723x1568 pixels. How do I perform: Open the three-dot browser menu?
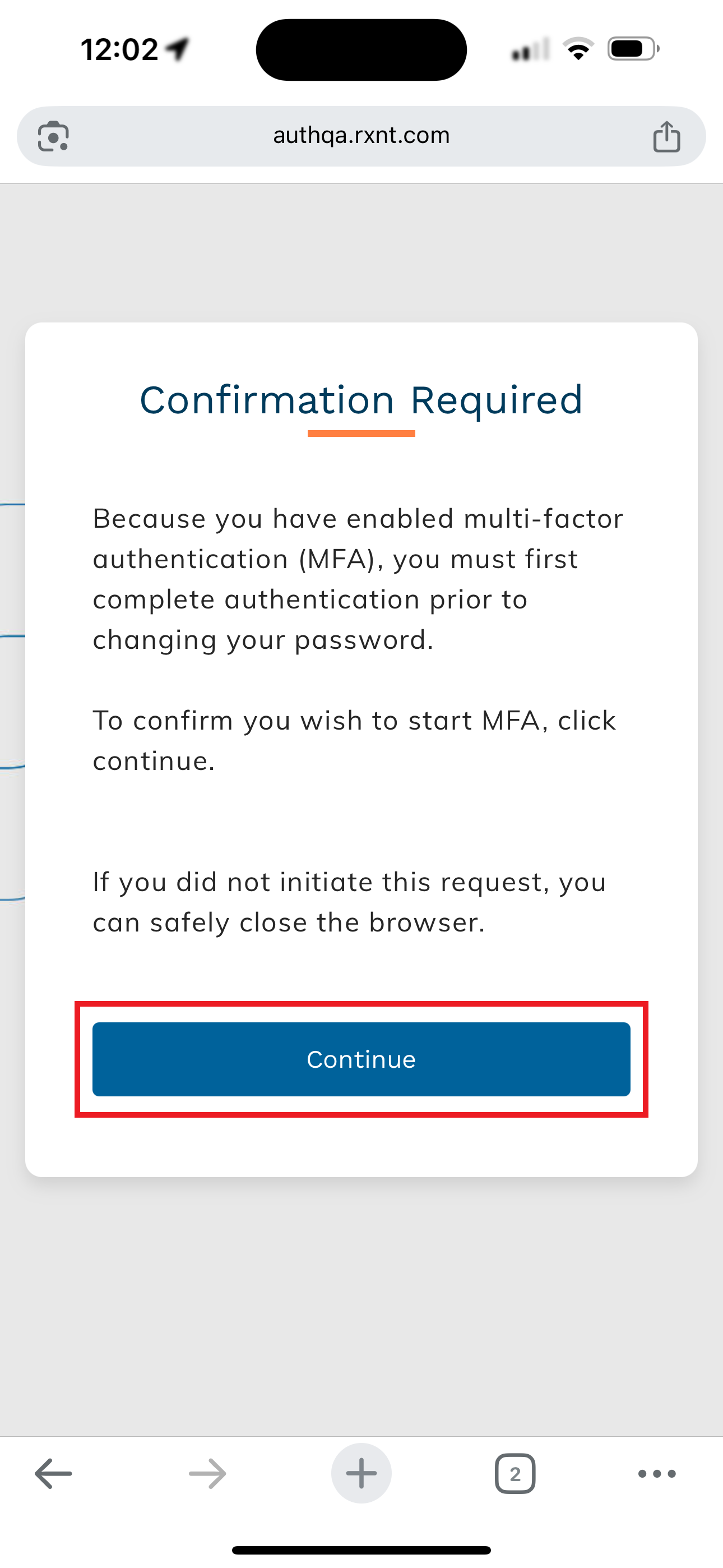point(657,1474)
